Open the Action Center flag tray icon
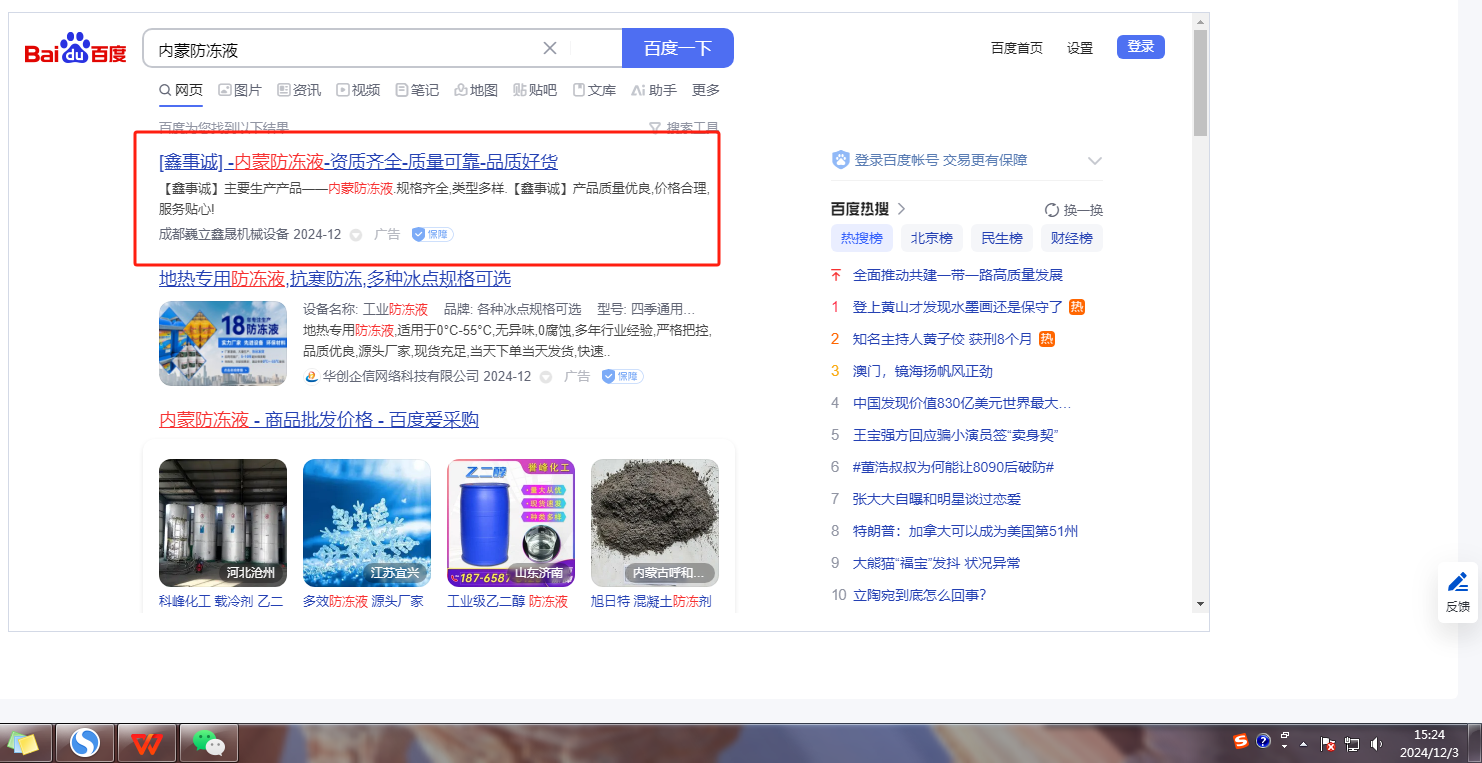 [x=1329, y=743]
